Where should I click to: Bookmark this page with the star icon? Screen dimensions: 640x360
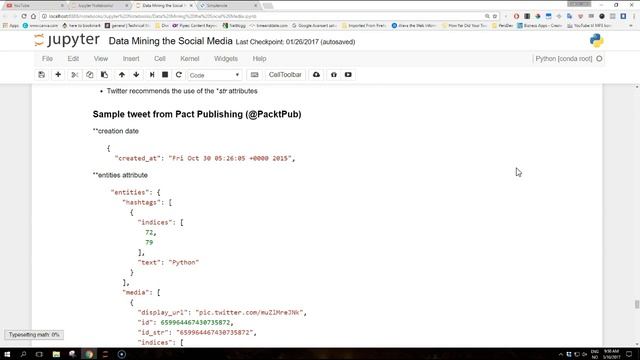495,16
